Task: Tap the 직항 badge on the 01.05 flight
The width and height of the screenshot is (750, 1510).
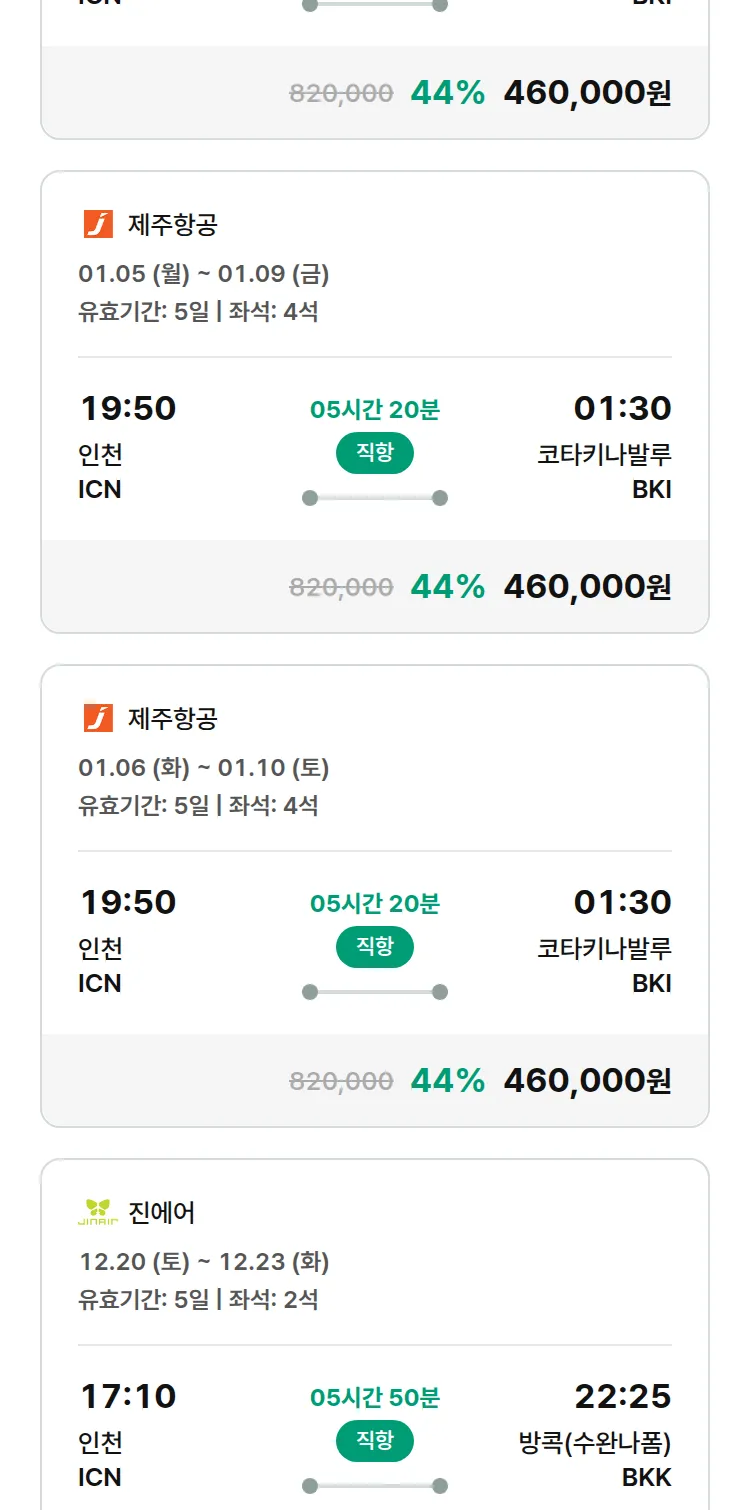Action: pos(375,453)
